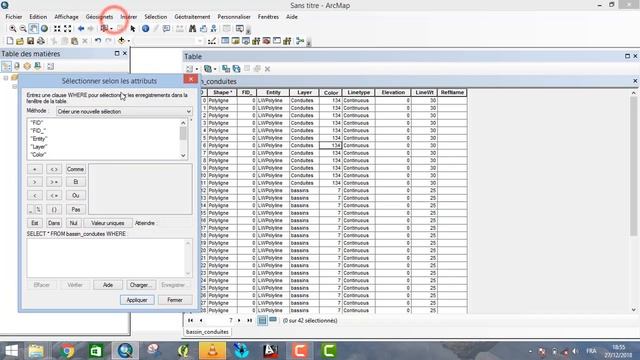Click the Windows Start button
The width and height of the screenshot is (640, 360).
click(11, 351)
